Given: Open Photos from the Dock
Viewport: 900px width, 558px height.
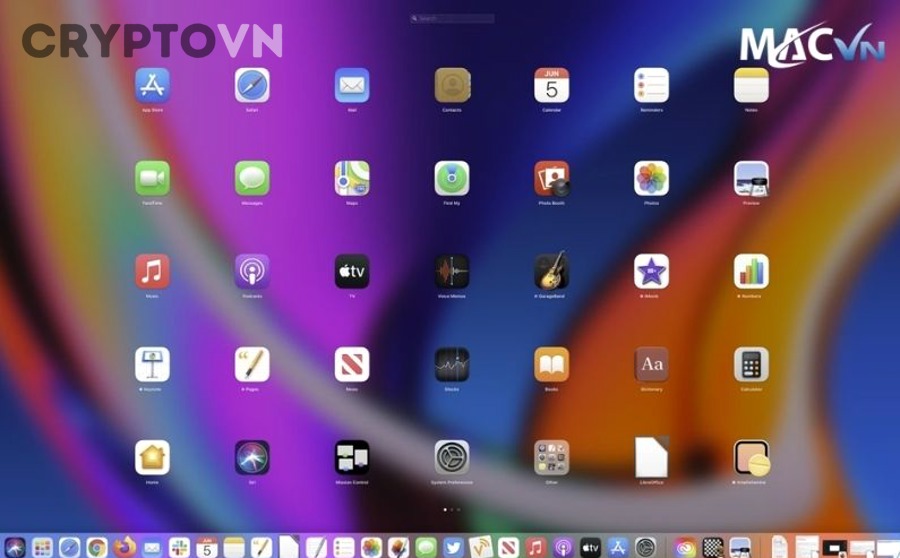Looking at the screenshot, I should (x=371, y=548).
